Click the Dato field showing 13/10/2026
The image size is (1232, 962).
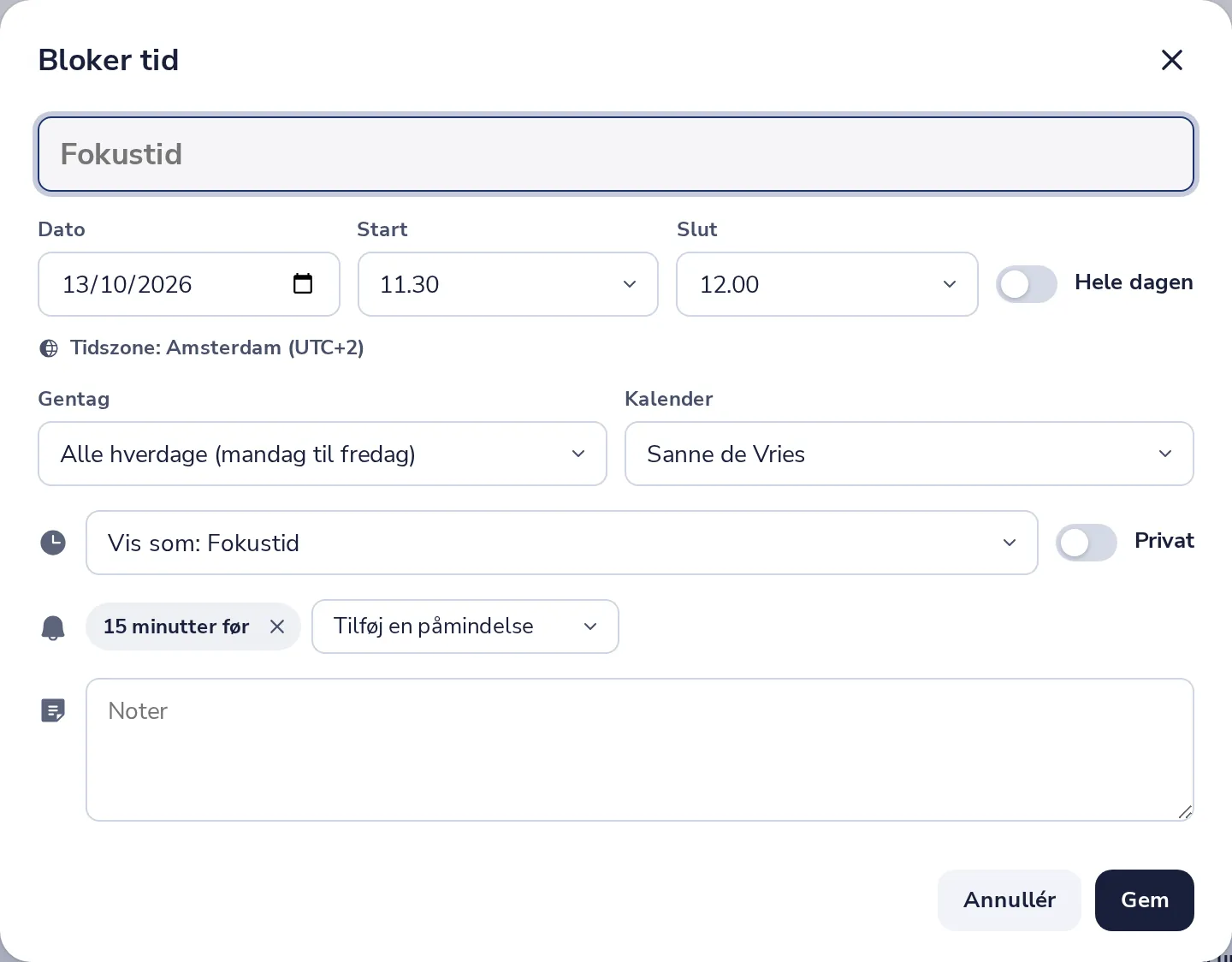pyautogui.click(x=189, y=284)
